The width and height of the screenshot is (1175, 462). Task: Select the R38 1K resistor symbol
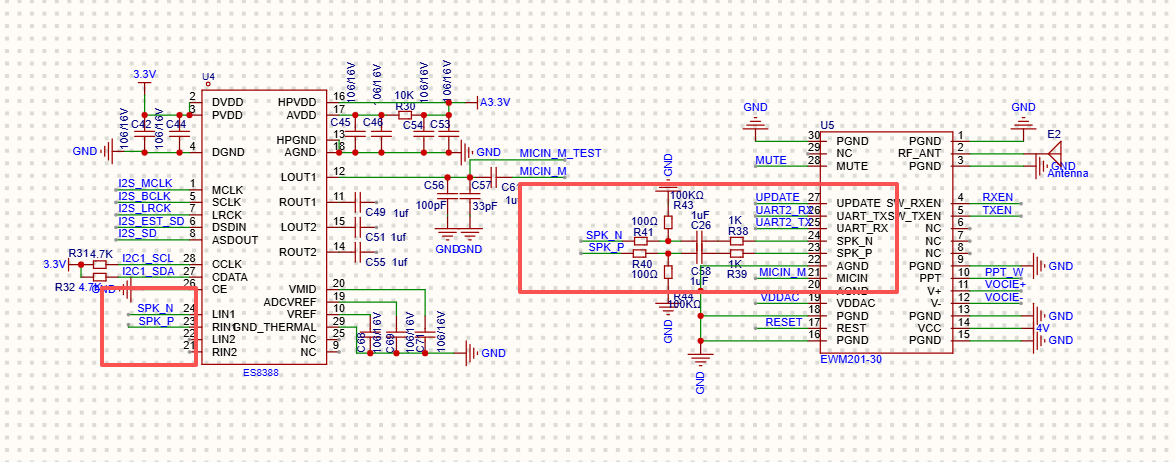coord(737,241)
